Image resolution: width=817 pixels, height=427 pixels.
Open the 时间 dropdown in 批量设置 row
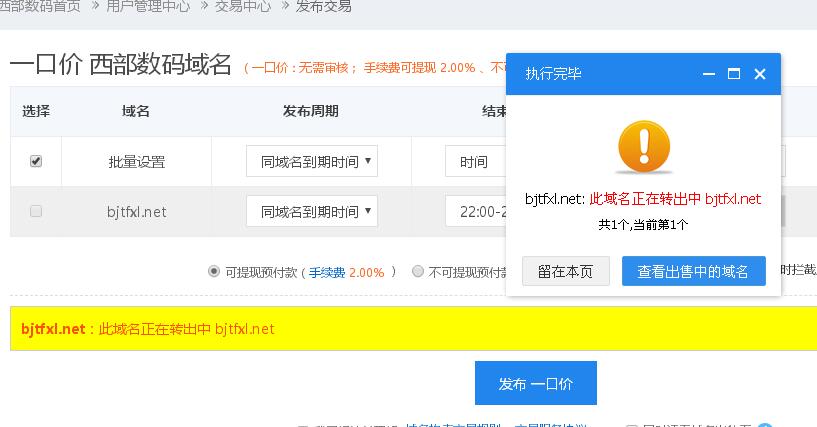point(475,162)
